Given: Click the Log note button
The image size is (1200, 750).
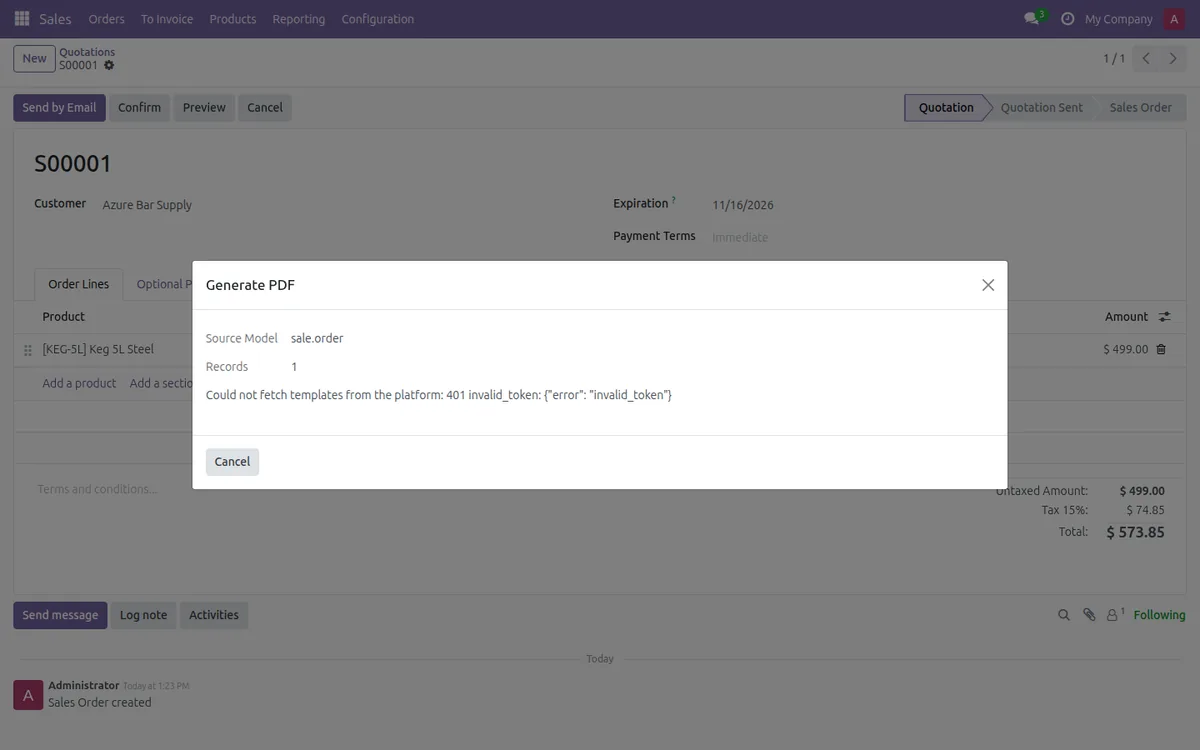Looking at the screenshot, I should [x=143, y=615].
